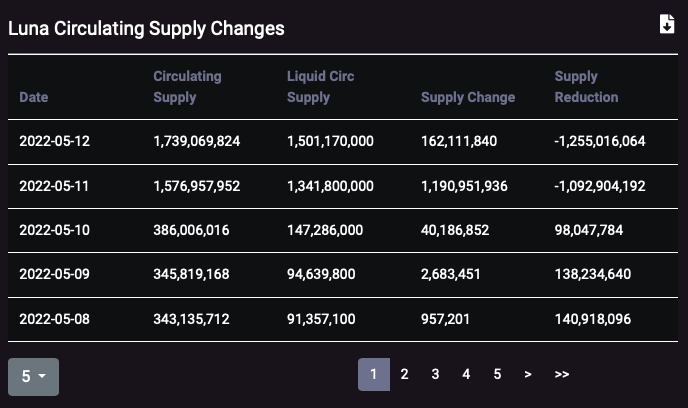This screenshot has height=408, width=688.
Task: Sort by Supply Reduction column header
Action: coord(586,86)
